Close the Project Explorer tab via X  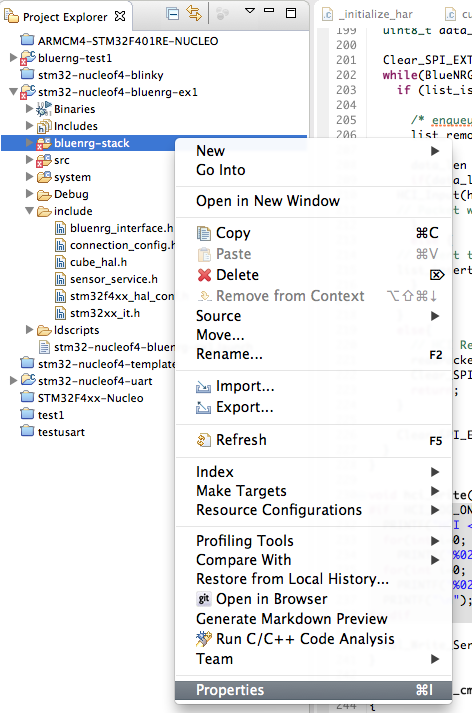coord(120,16)
